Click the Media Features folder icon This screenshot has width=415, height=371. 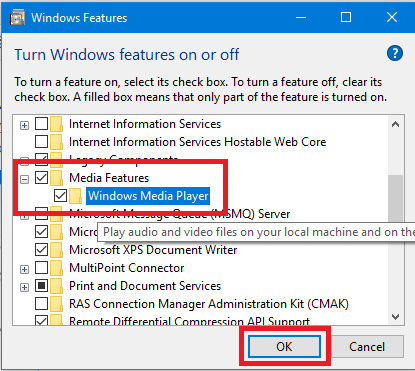click(x=57, y=178)
